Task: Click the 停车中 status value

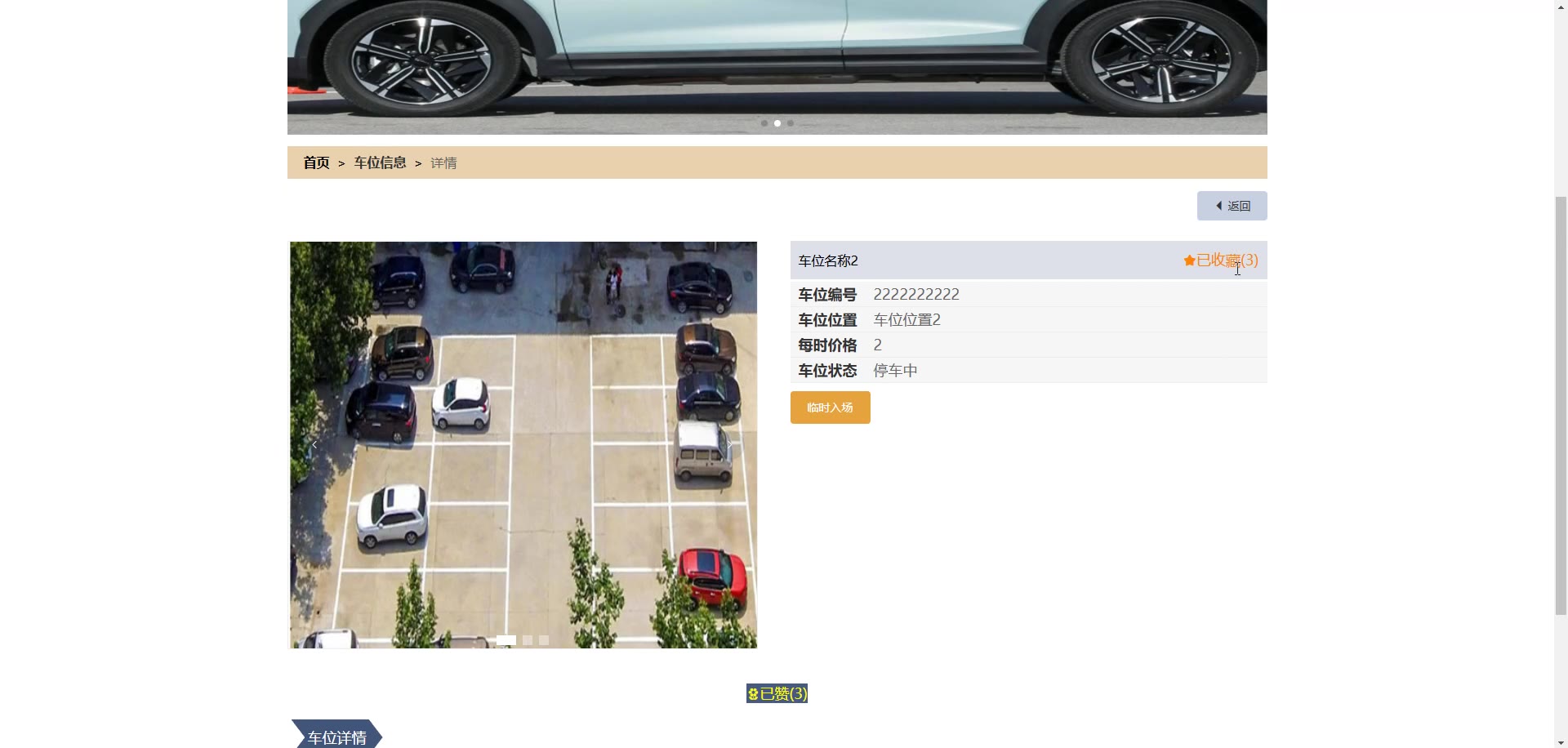Action: [x=896, y=370]
